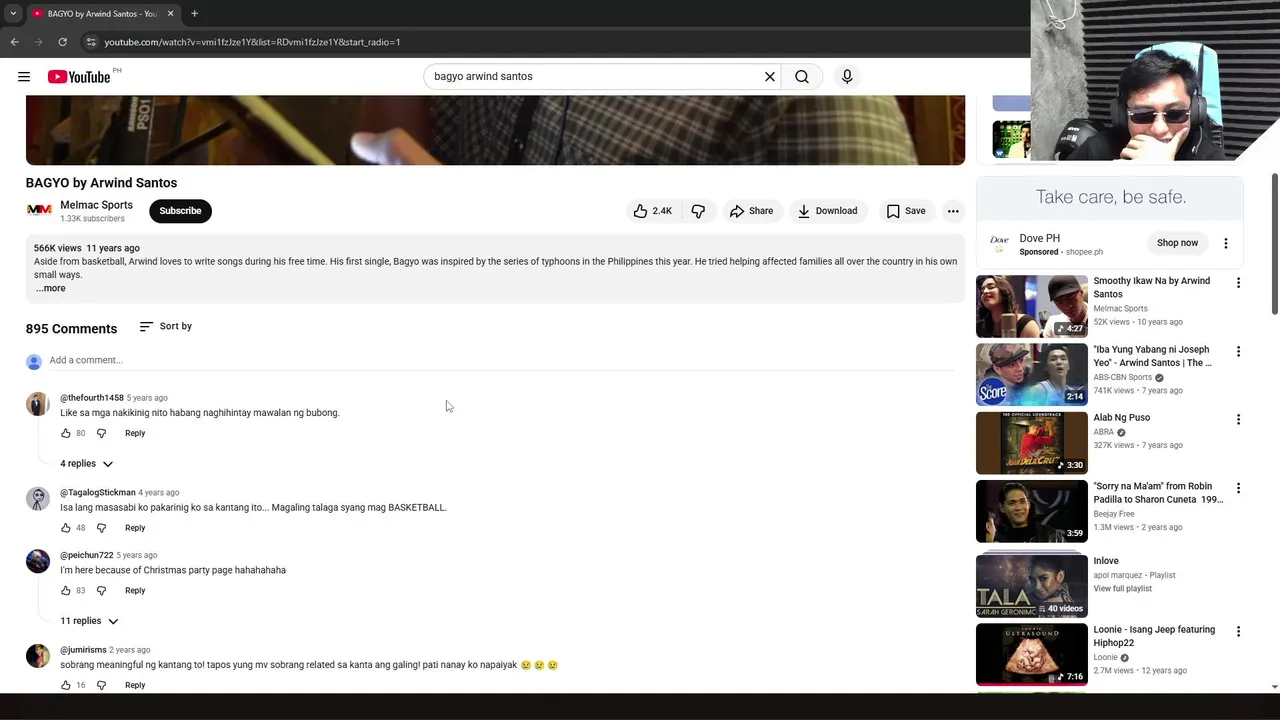Open the Inlove playlist thumbnail

coord(1031,586)
